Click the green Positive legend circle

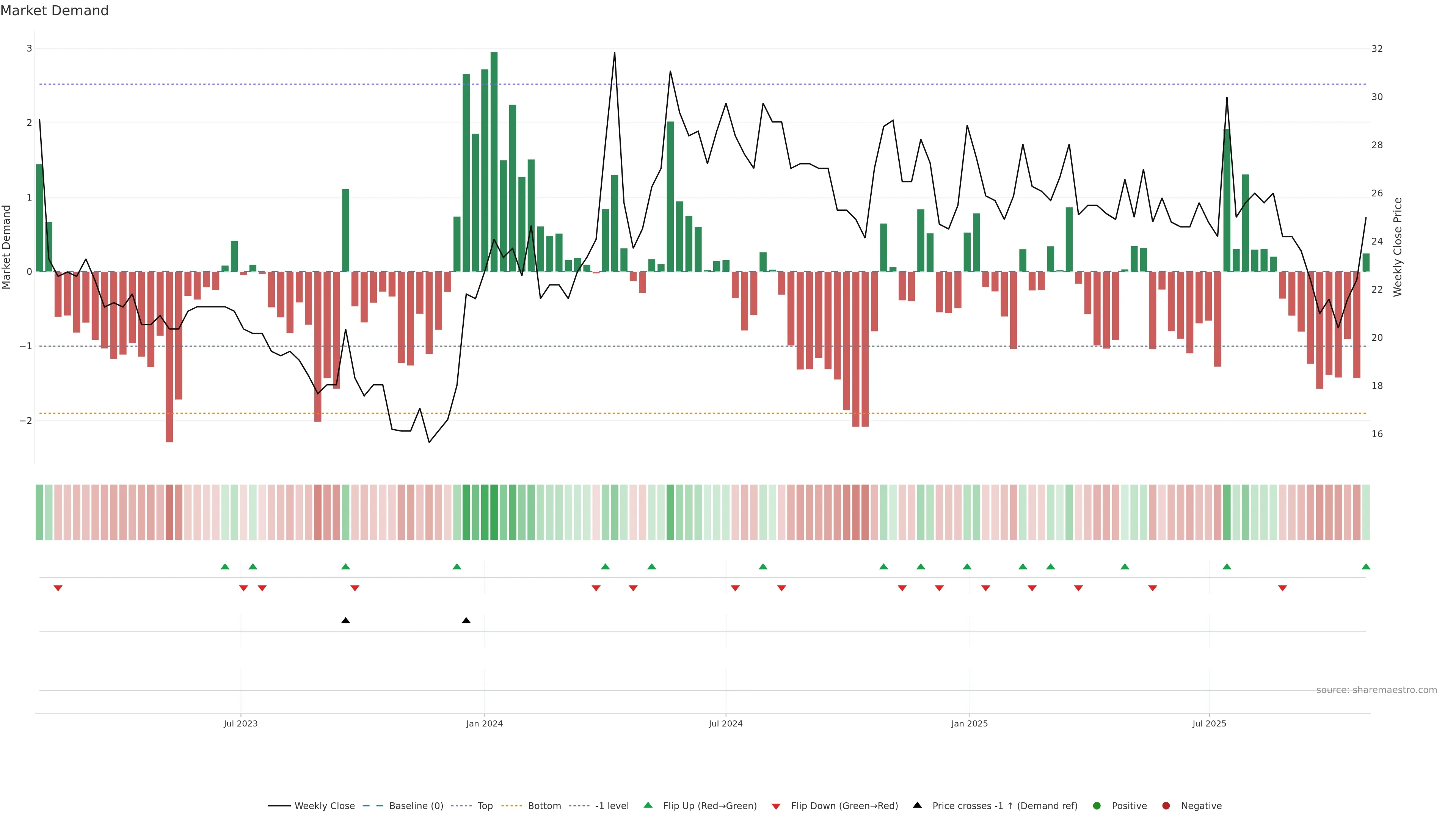click(x=1097, y=805)
